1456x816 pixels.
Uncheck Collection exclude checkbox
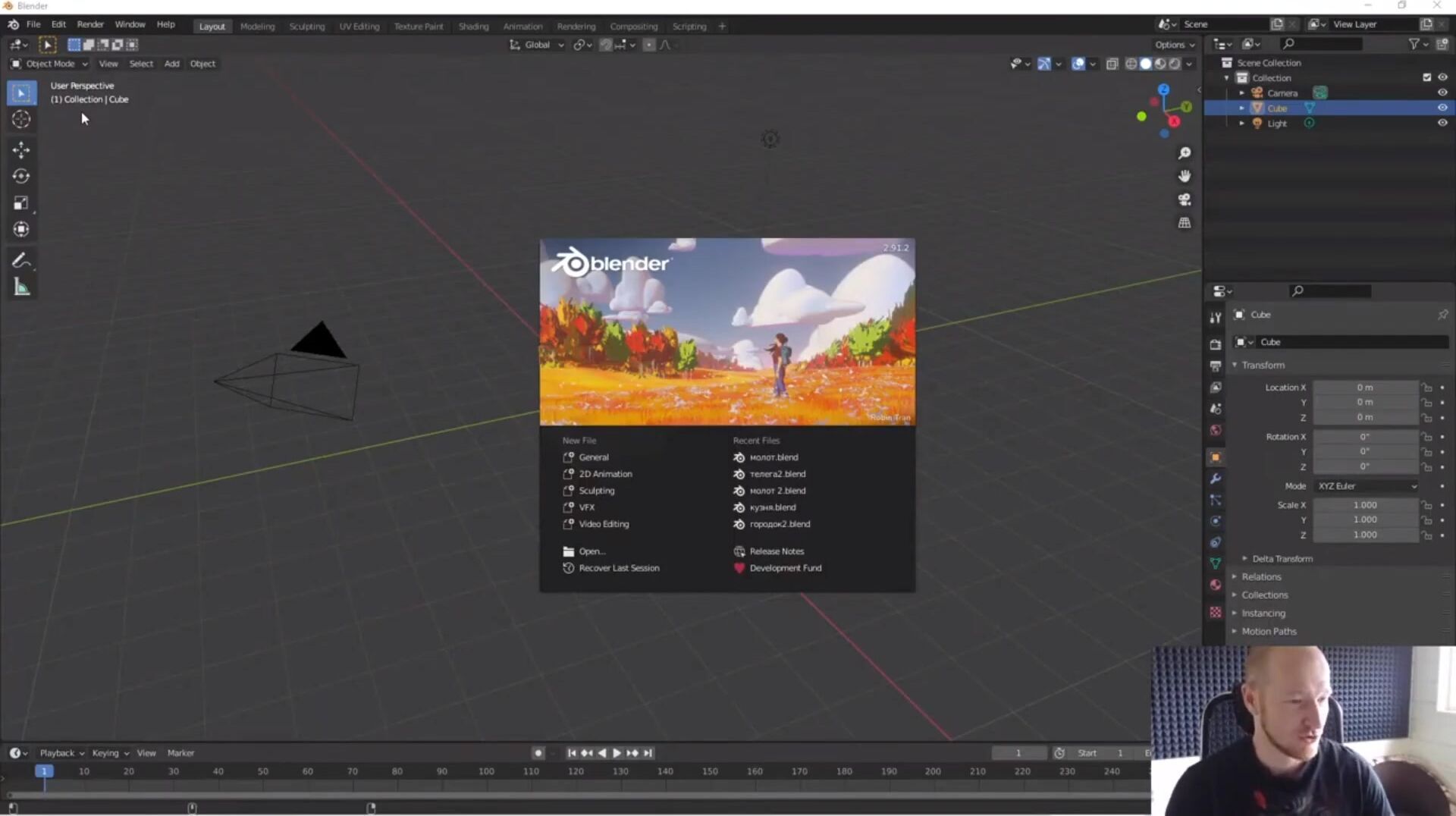(x=1426, y=77)
